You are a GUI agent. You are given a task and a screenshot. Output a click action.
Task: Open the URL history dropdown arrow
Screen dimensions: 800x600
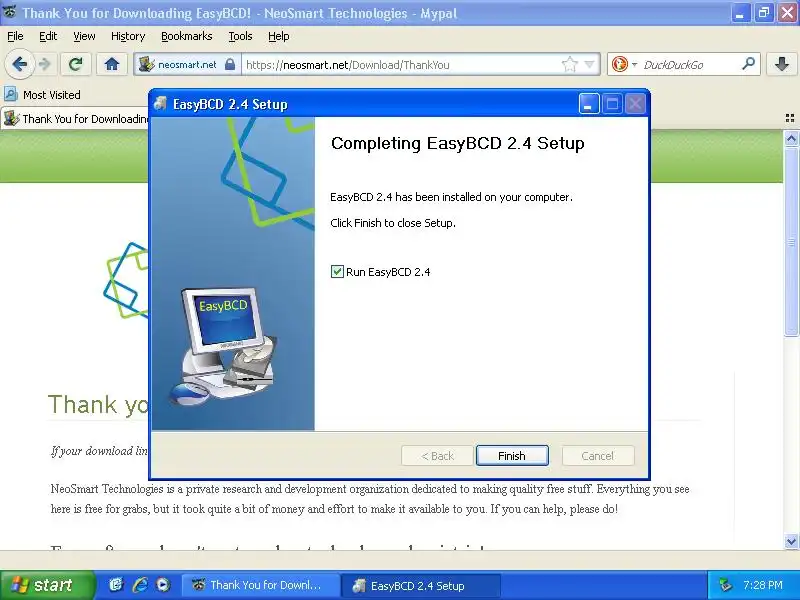coord(589,64)
